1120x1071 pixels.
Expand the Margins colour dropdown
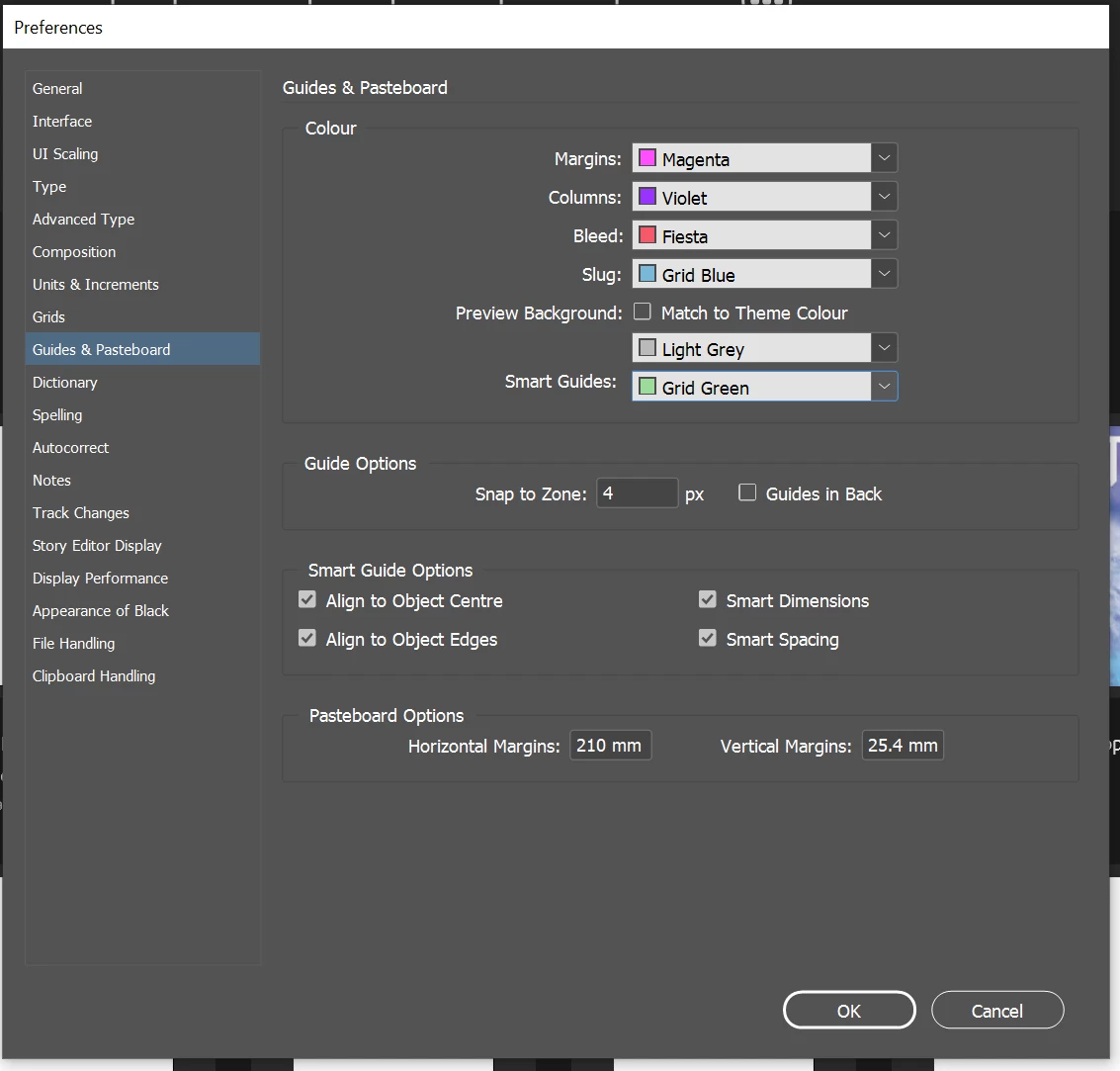tap(884, 158)
